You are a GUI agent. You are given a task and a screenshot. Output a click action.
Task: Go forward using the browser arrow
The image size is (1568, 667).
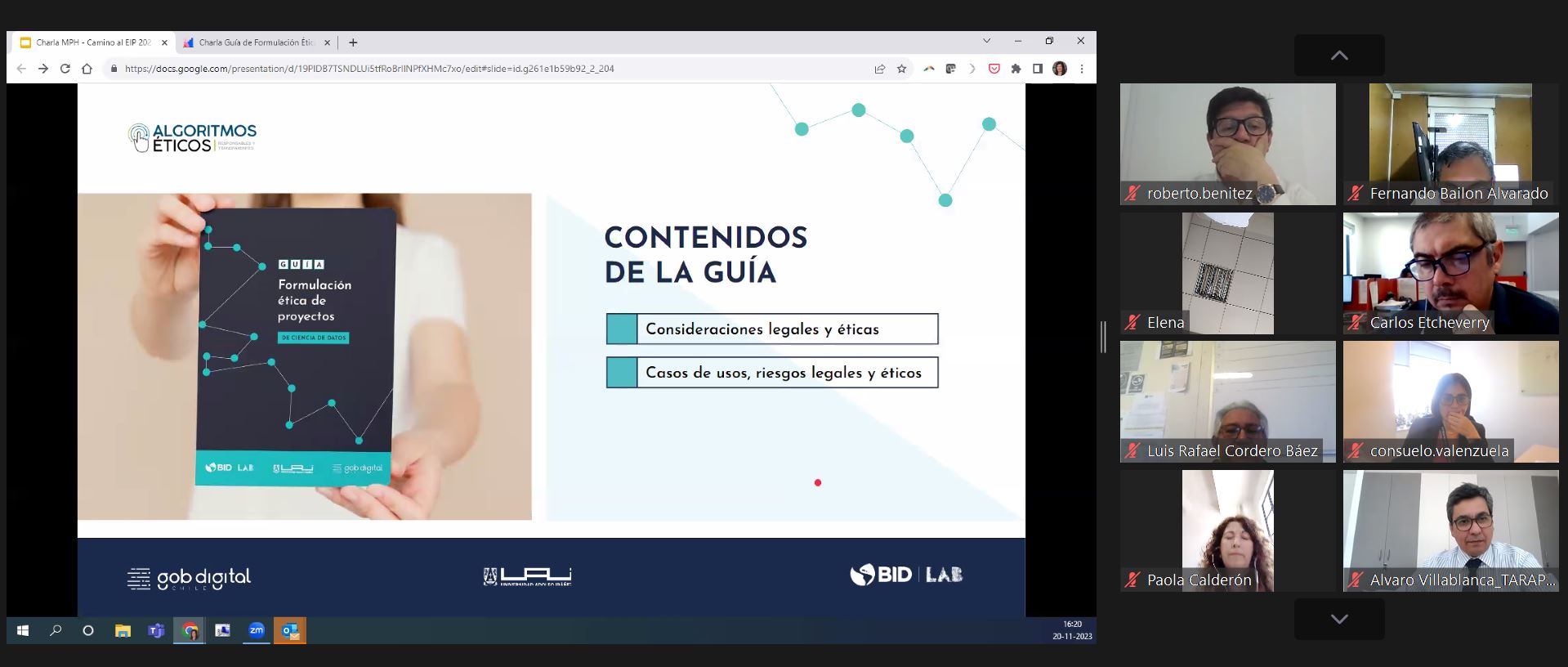[43, 69]
